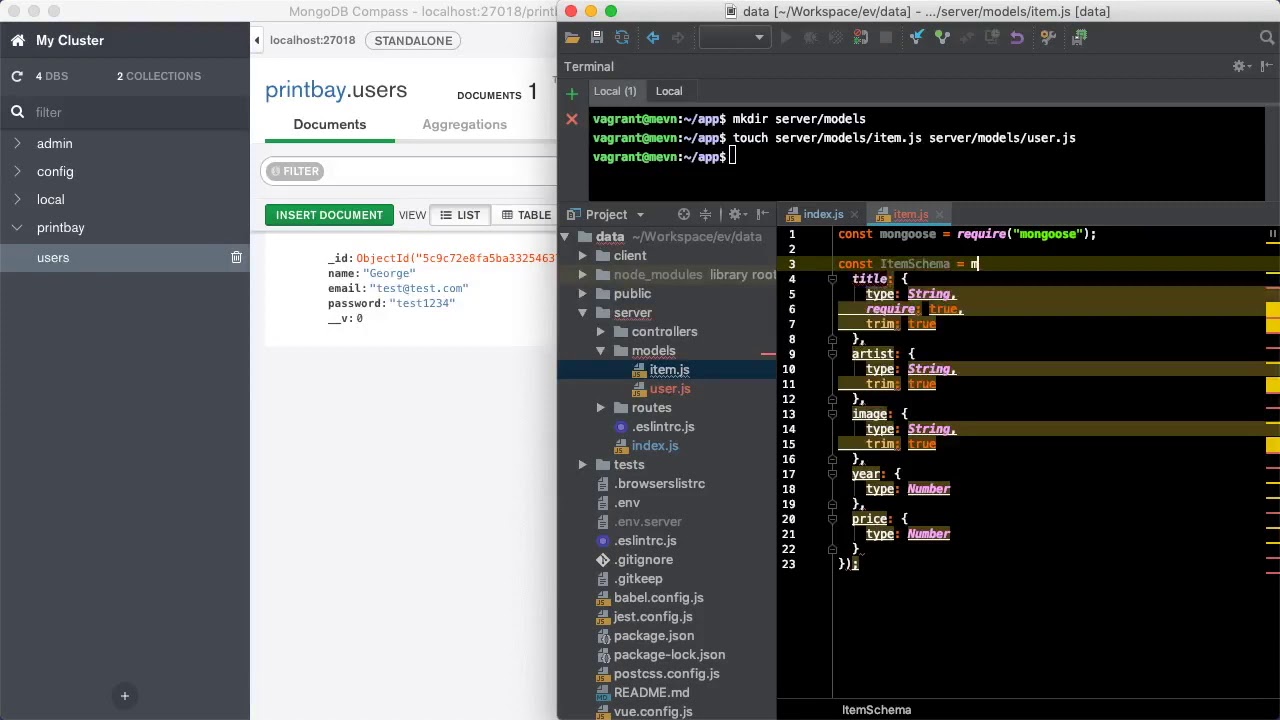Click the Synchronize icon in IDE toolbar
This screenshot has height=720, width=1280.
click(622, 38)
